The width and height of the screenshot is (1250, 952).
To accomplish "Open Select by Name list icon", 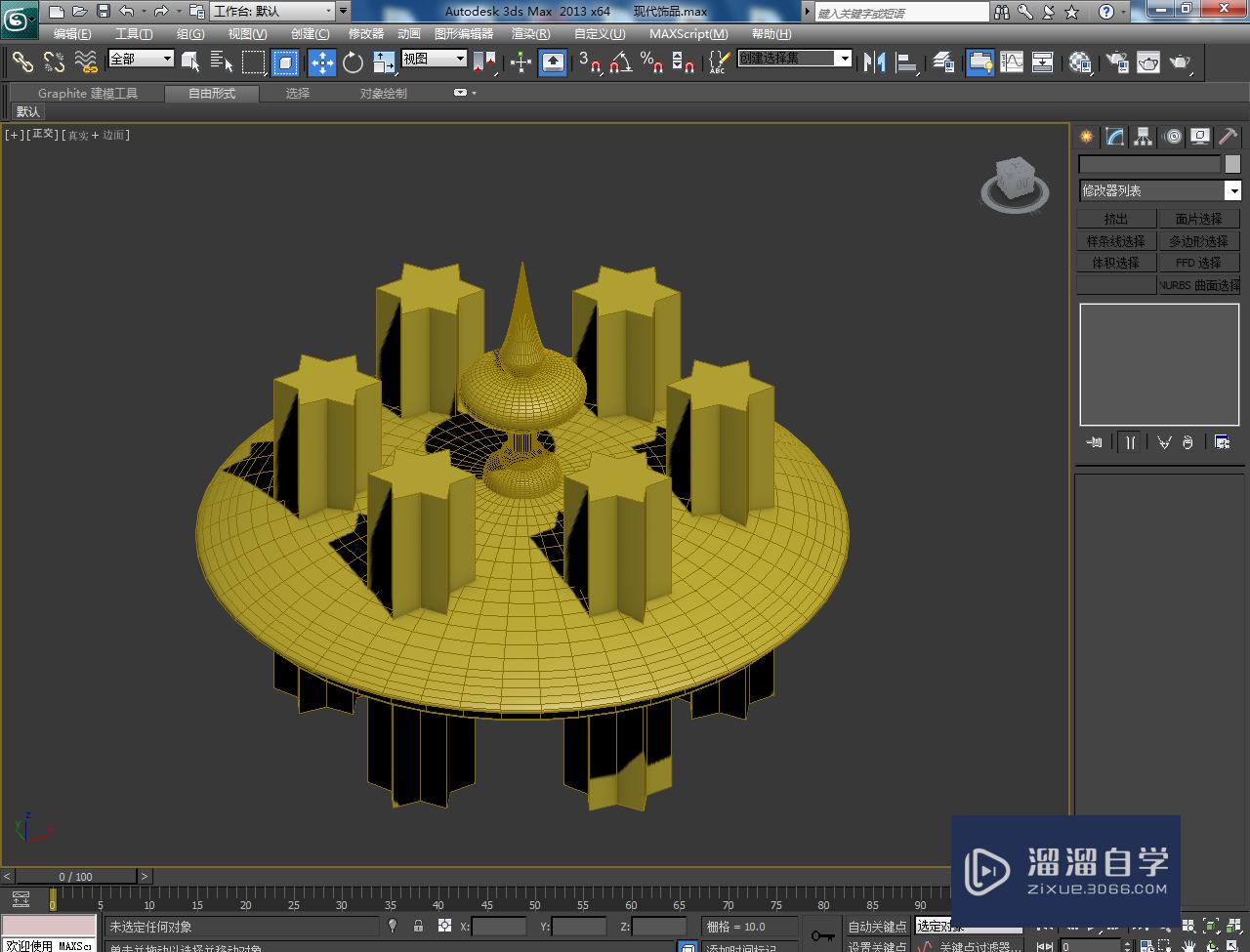I will tap(222, 62).
